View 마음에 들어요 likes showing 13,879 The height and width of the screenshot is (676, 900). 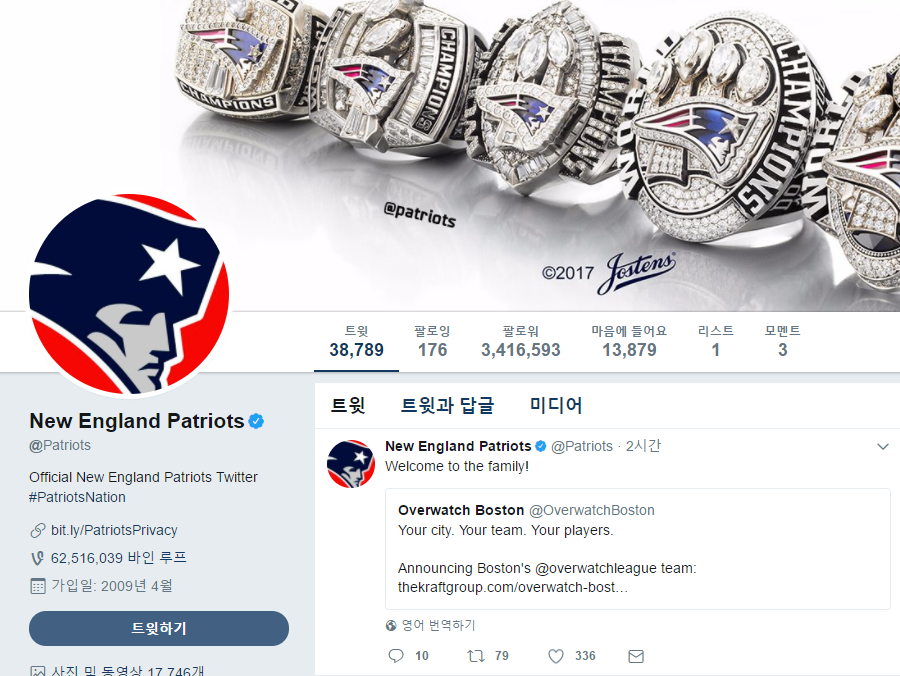[x=629, y=341]
